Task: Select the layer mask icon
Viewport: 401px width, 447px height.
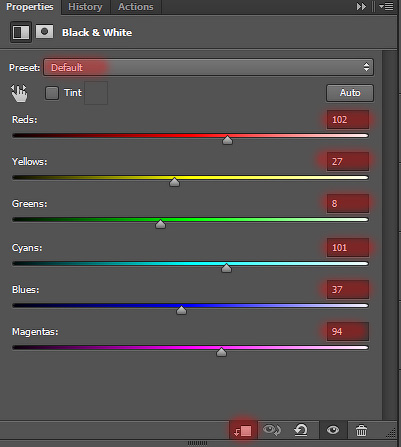Action: (44, 32)
